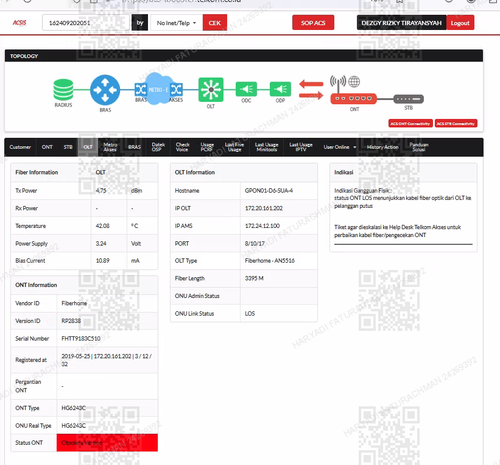
Task: Select the blue BRAS router icon
Action: (x=105, y=90)
